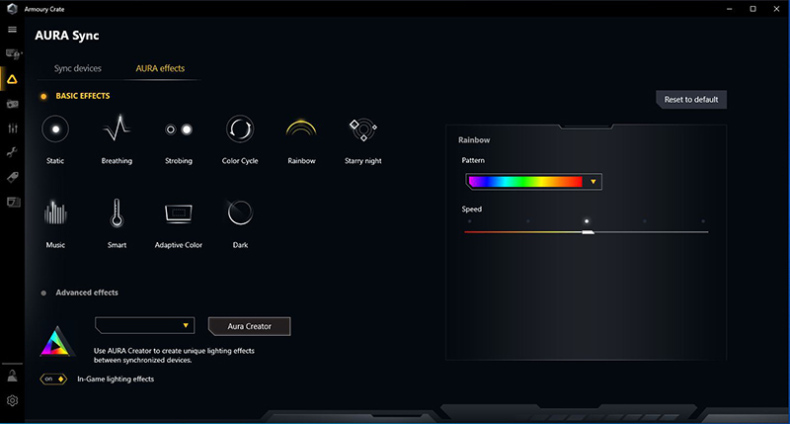Open the scenario profiles sliders icon
This screenshot has height=424, width=790.
pyautogui.click(x=13, y=128)
